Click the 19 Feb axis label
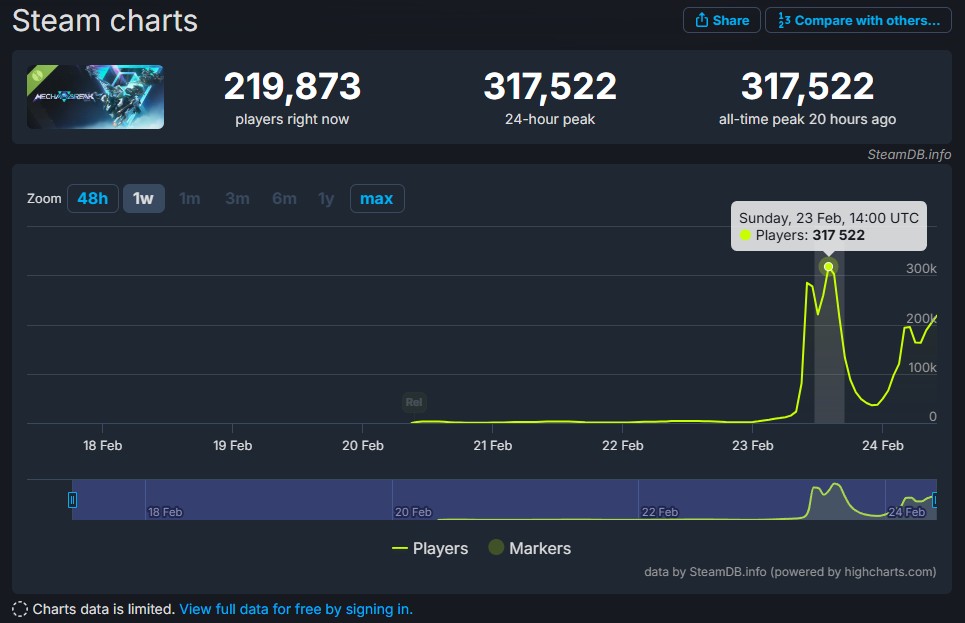The width and height of the screenshot is (965, 623). tap(233, 445)
